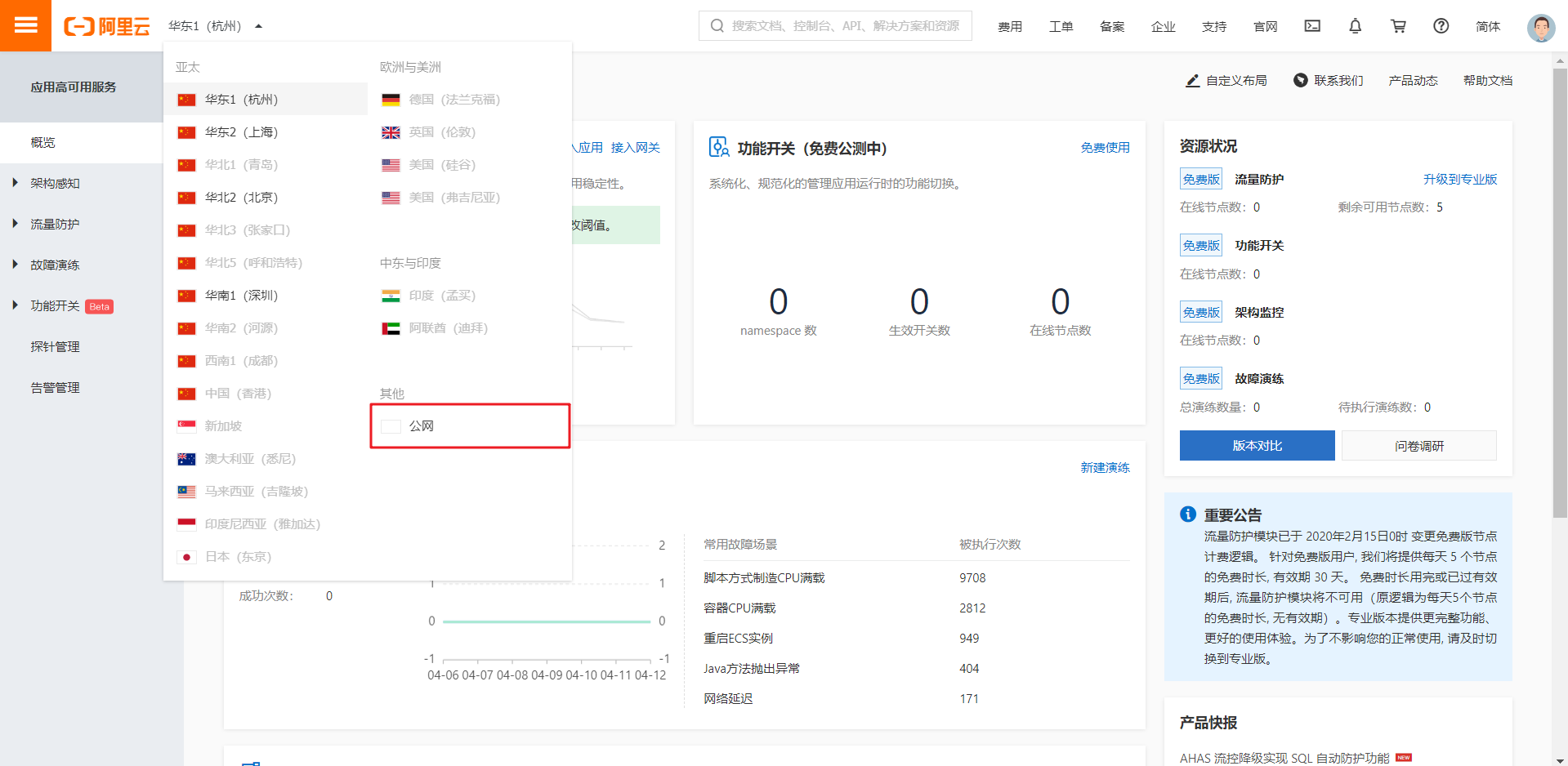1568x766 pixels.
Task: Click the NEW badge in product news
Action: click(x=1404, y=758)
